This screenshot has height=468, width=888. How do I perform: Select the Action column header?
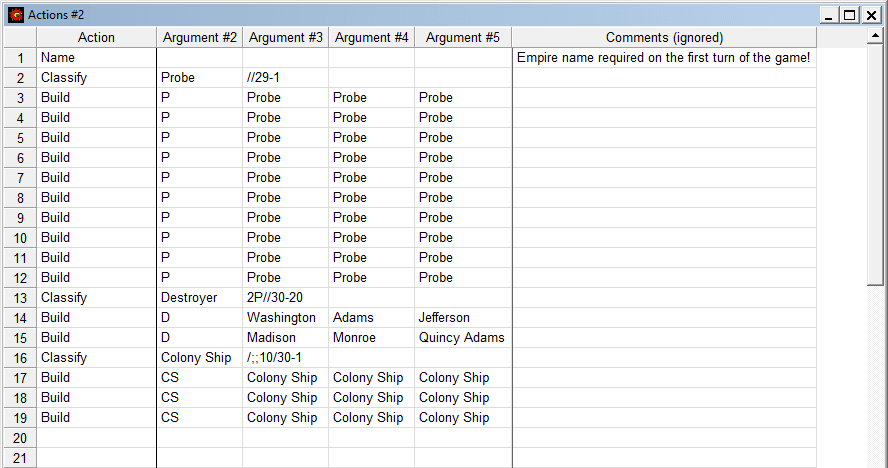(96, 38)
